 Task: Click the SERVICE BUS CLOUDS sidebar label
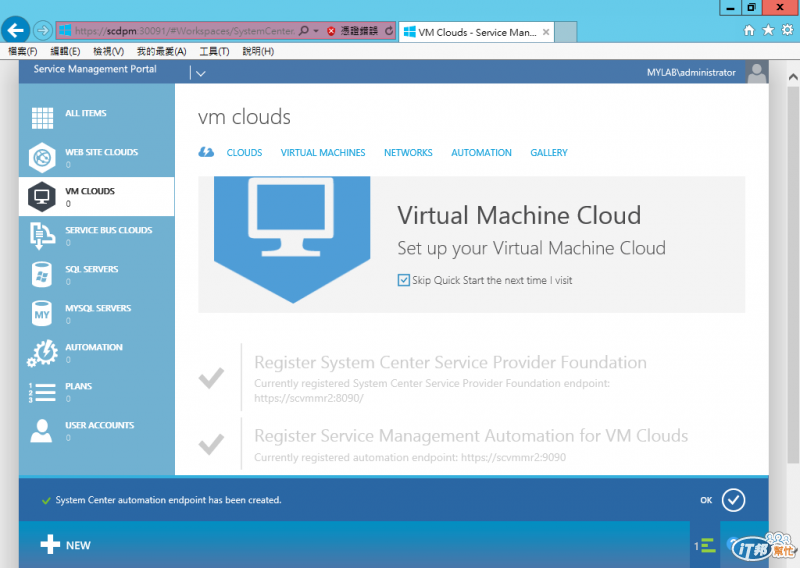[109, 230]
